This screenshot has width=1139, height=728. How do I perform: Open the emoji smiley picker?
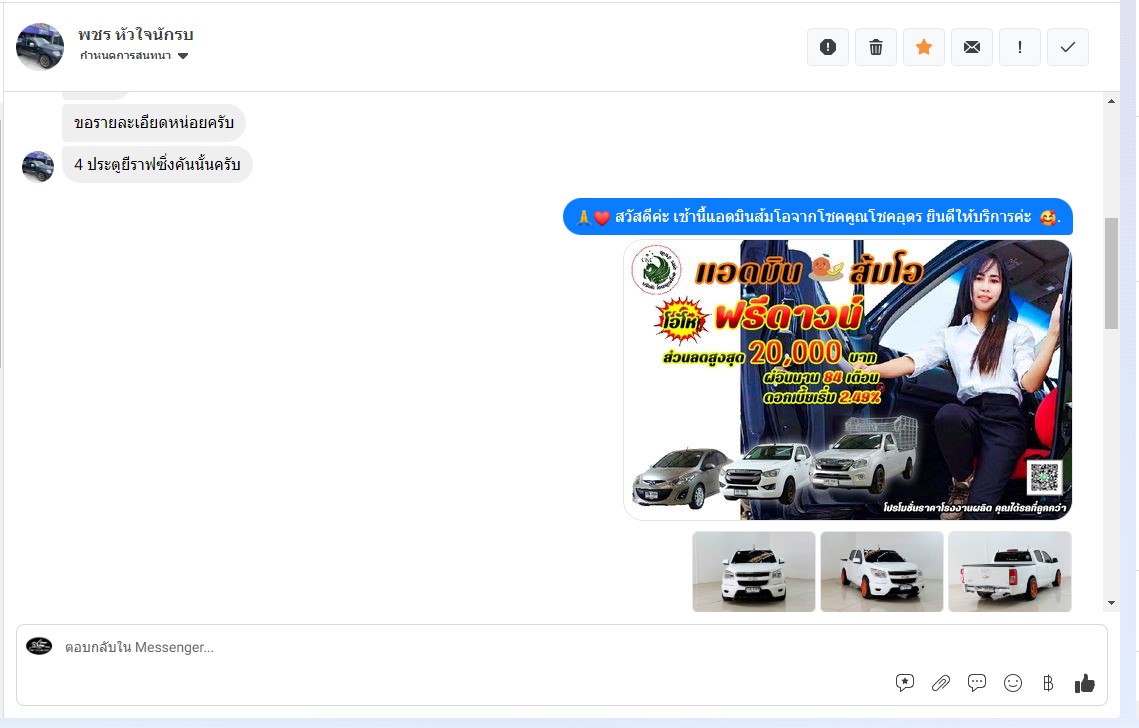click(x=1013, y=683)
